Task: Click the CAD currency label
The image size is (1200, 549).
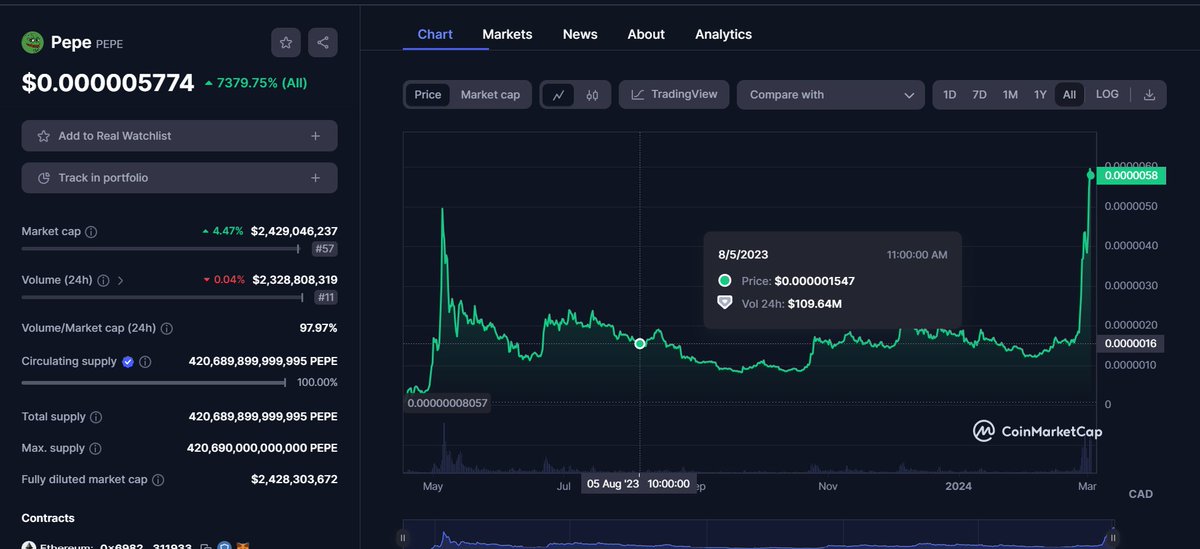Action: click(x=1140, y=494)
